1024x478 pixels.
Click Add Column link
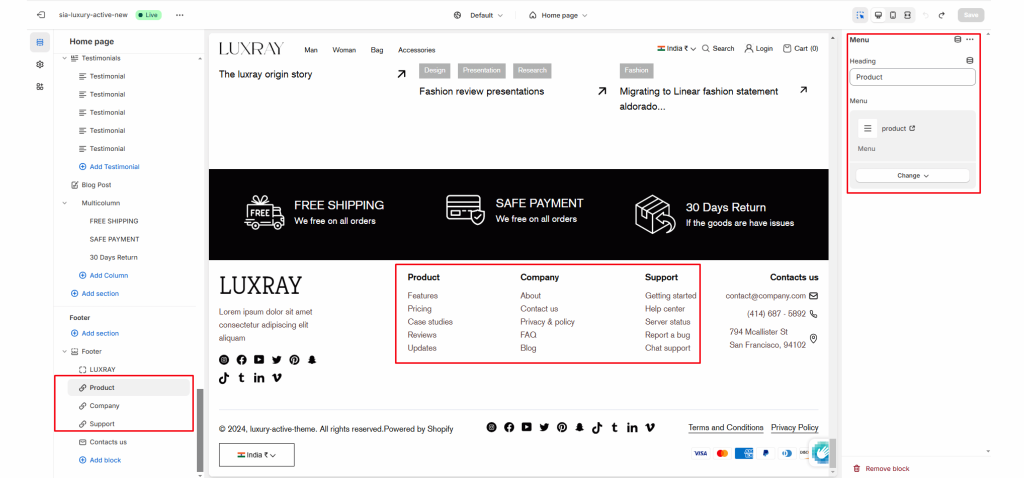coord(103,276)
